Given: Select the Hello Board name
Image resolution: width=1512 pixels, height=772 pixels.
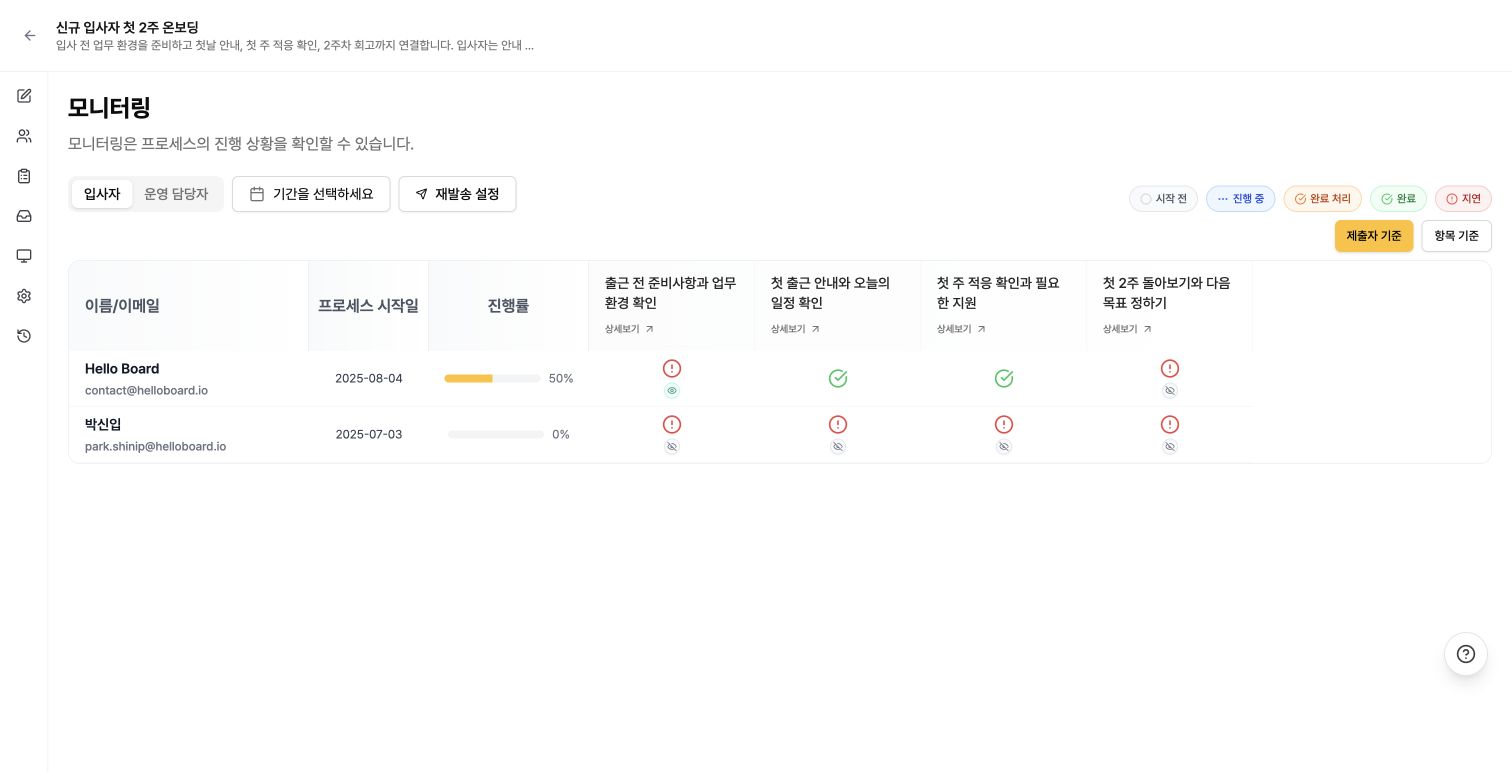Looking at the screenshot, I should pos(122,369).
